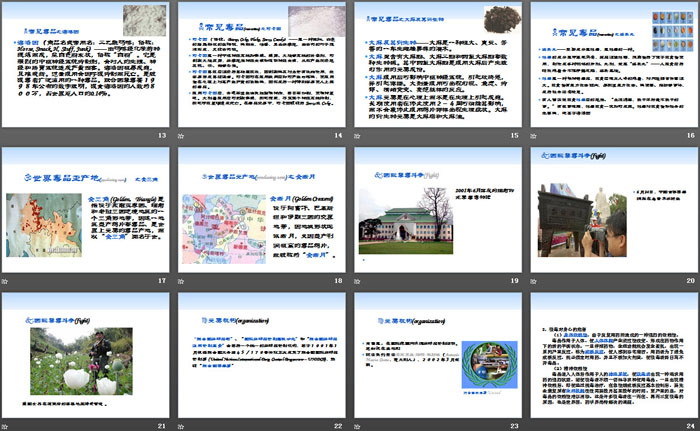This screenshot has height=431, width=700.
Task: Select slide 22 thumbnail about drug control organization
Action: pyautogui.click(x=262, y=355)
